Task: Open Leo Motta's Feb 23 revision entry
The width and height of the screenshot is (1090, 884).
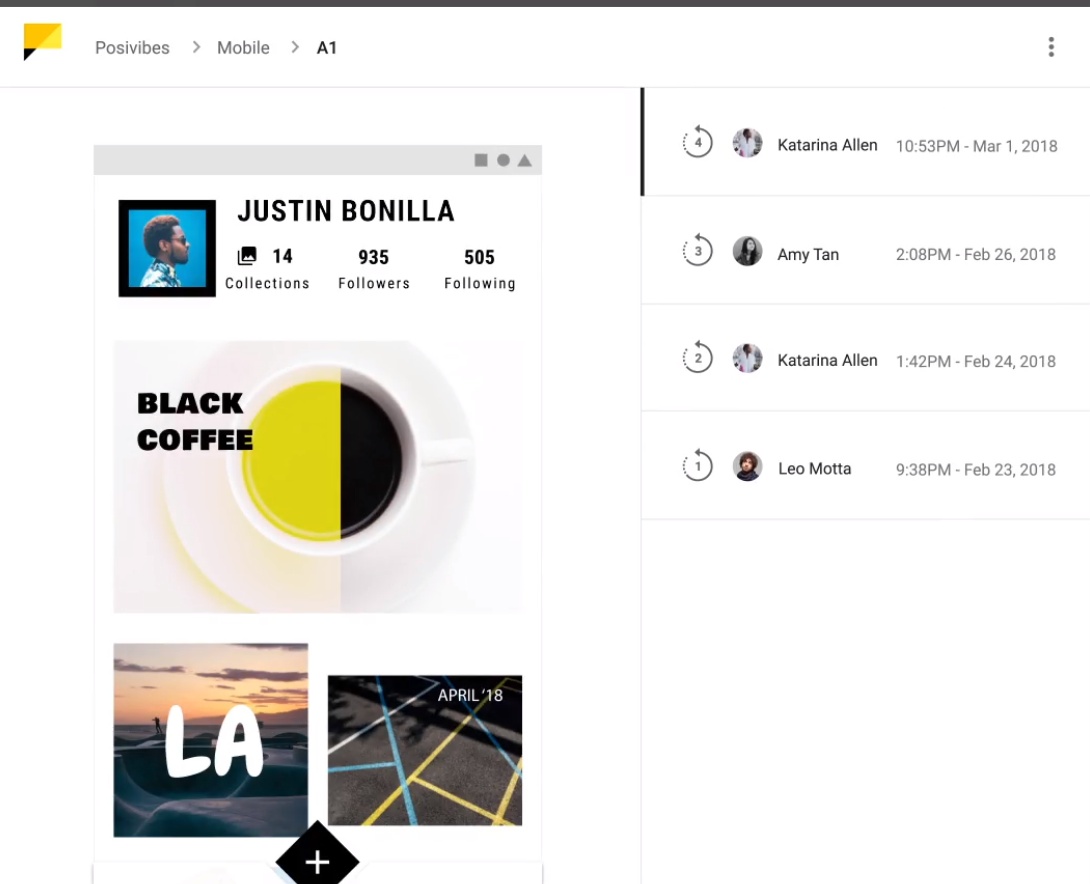Action: point(866,467)
